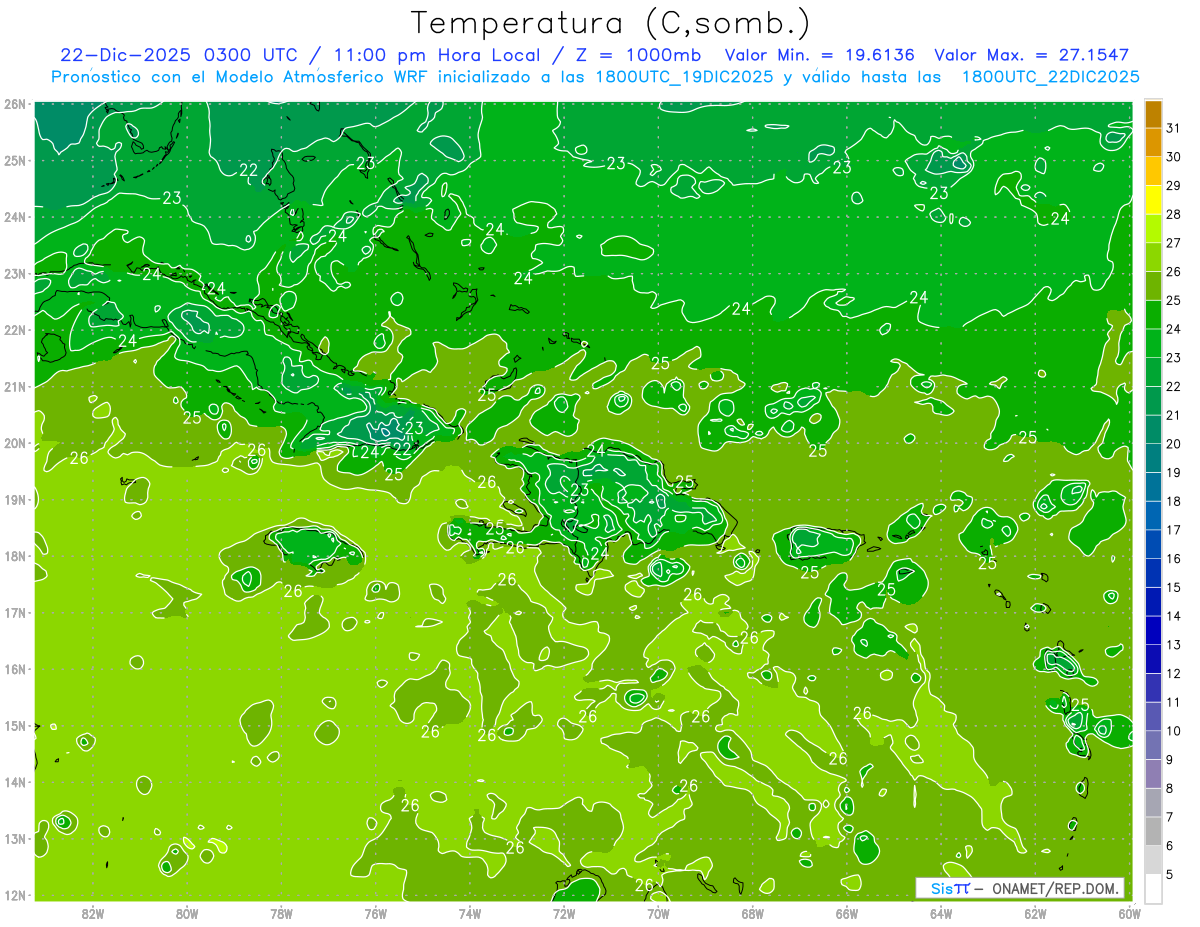Click the longitude axis label 68W

click(753, 912)
